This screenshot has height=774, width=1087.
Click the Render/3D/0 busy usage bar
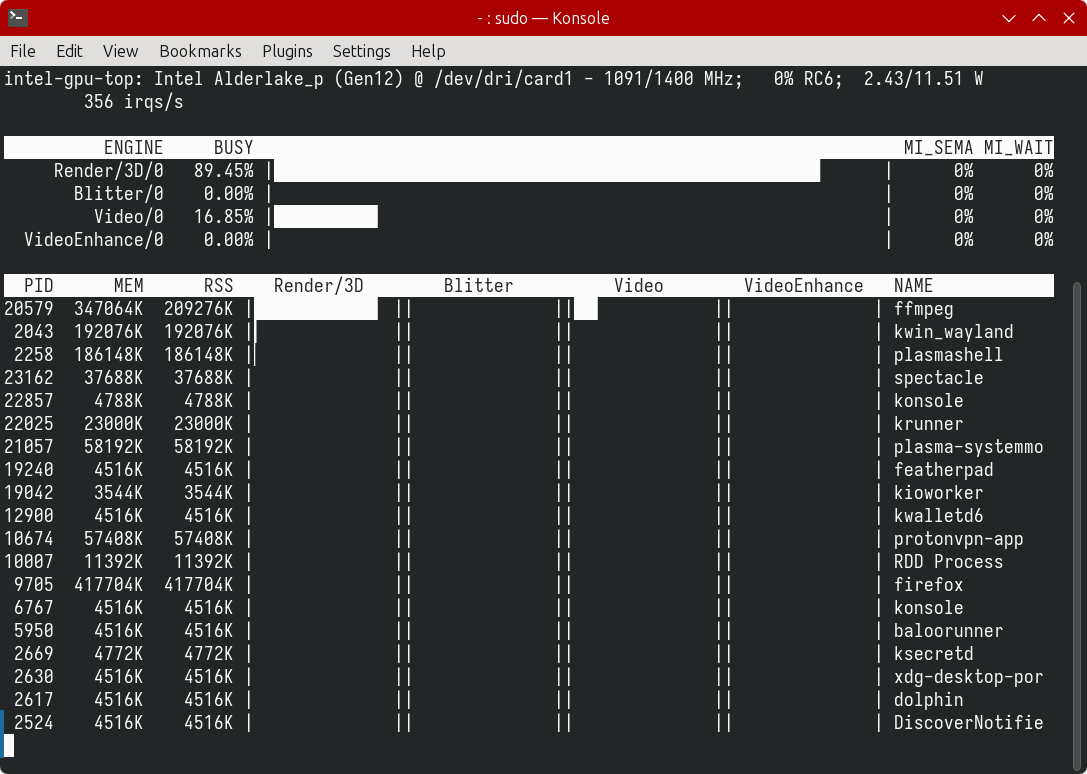(x=546, y=171)
